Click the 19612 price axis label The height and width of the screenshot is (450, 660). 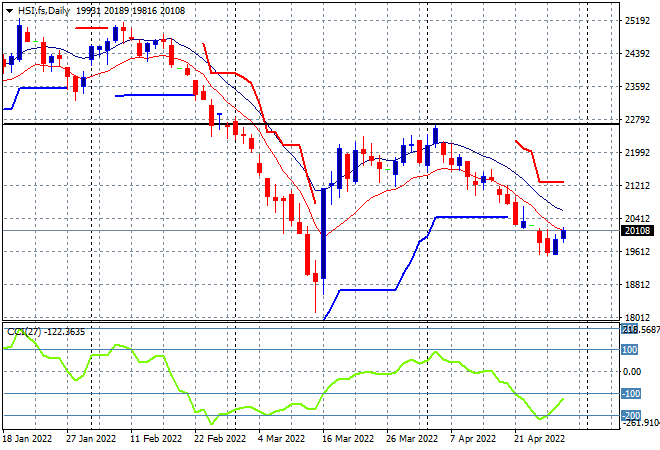637,251
